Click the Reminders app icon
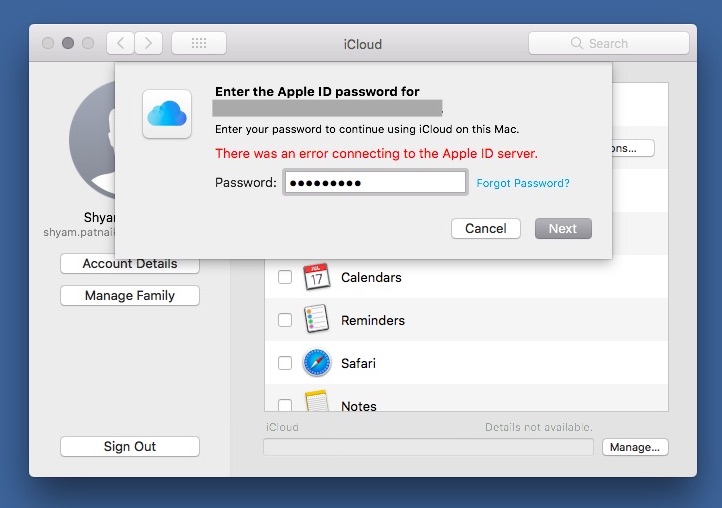 pyautogui.click(x=316, y=319)
